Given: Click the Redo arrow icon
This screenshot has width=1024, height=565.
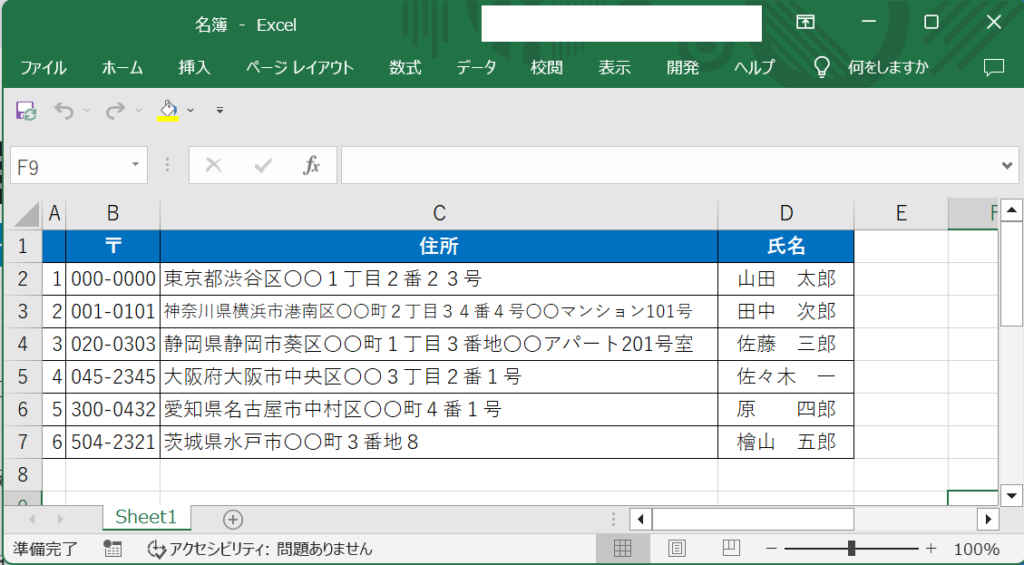Looking at the screenshot, I should click(116, 110).
